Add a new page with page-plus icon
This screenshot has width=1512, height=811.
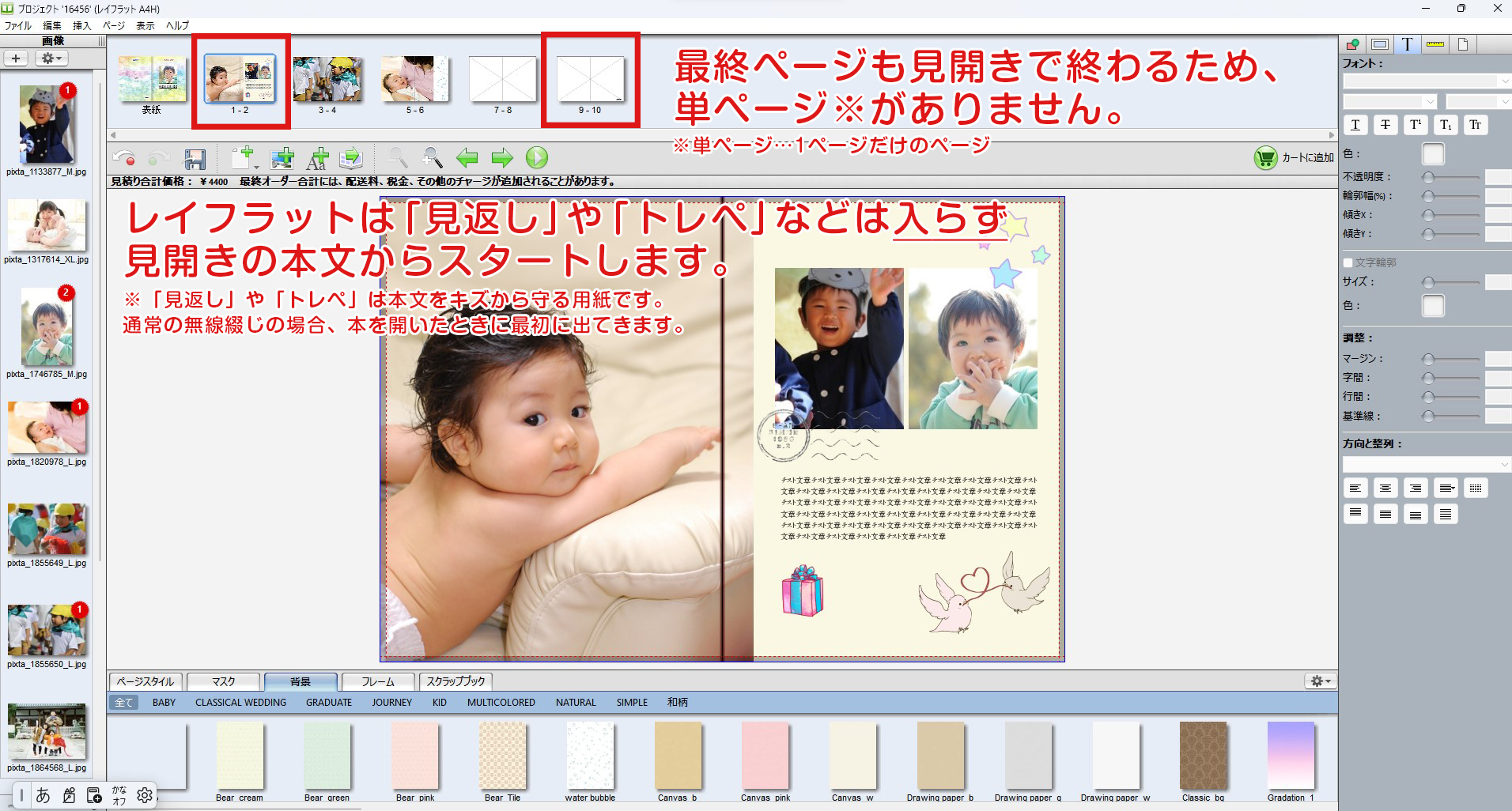click(243, 158)
